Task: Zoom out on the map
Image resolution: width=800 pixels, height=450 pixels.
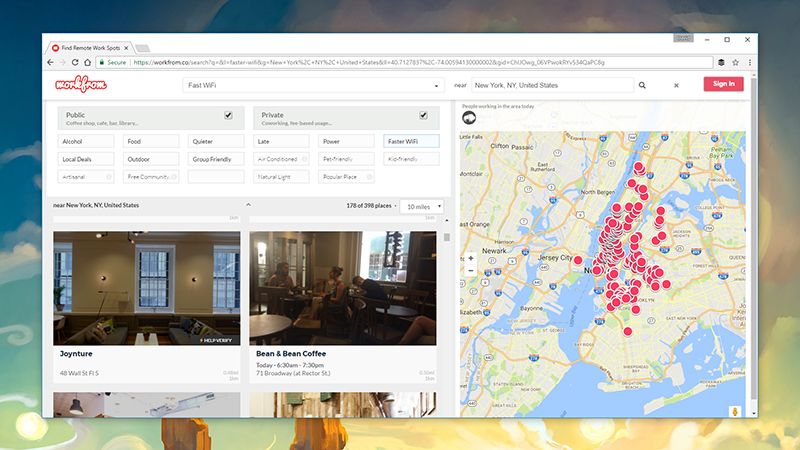Action: 470,270
